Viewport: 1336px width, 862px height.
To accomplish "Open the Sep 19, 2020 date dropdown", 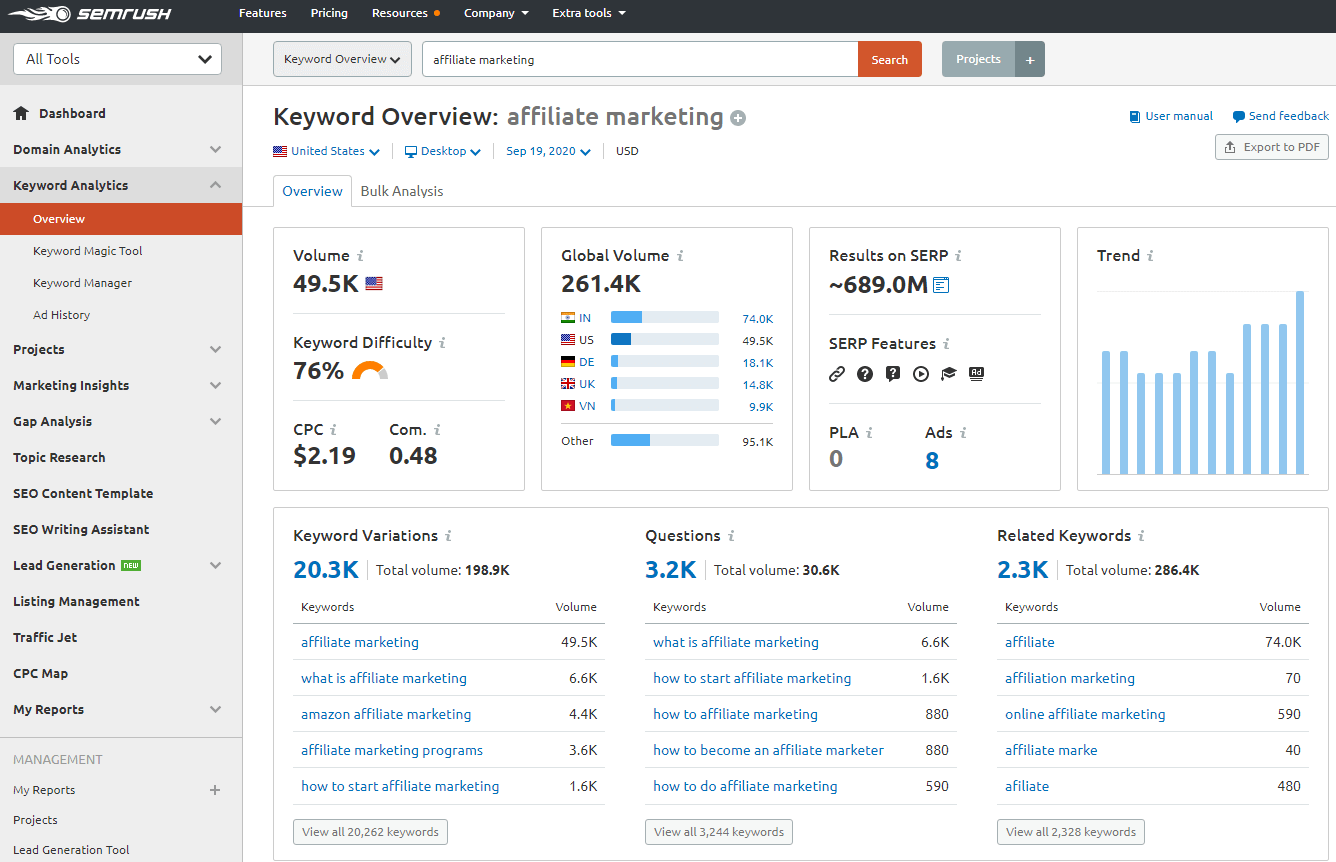I will coord(548,152).
